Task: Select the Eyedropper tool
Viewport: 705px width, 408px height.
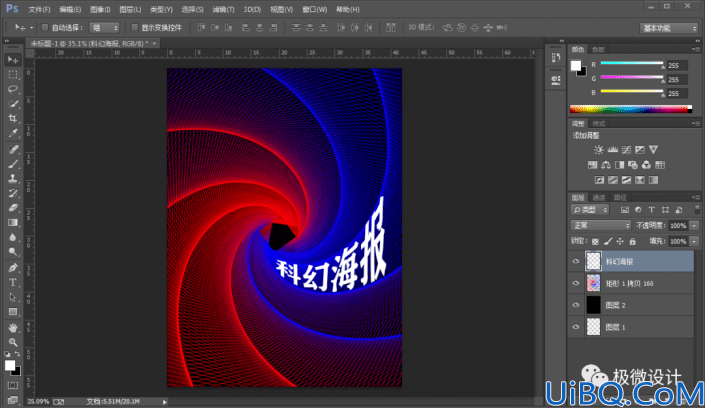Action: pos(13,133)
